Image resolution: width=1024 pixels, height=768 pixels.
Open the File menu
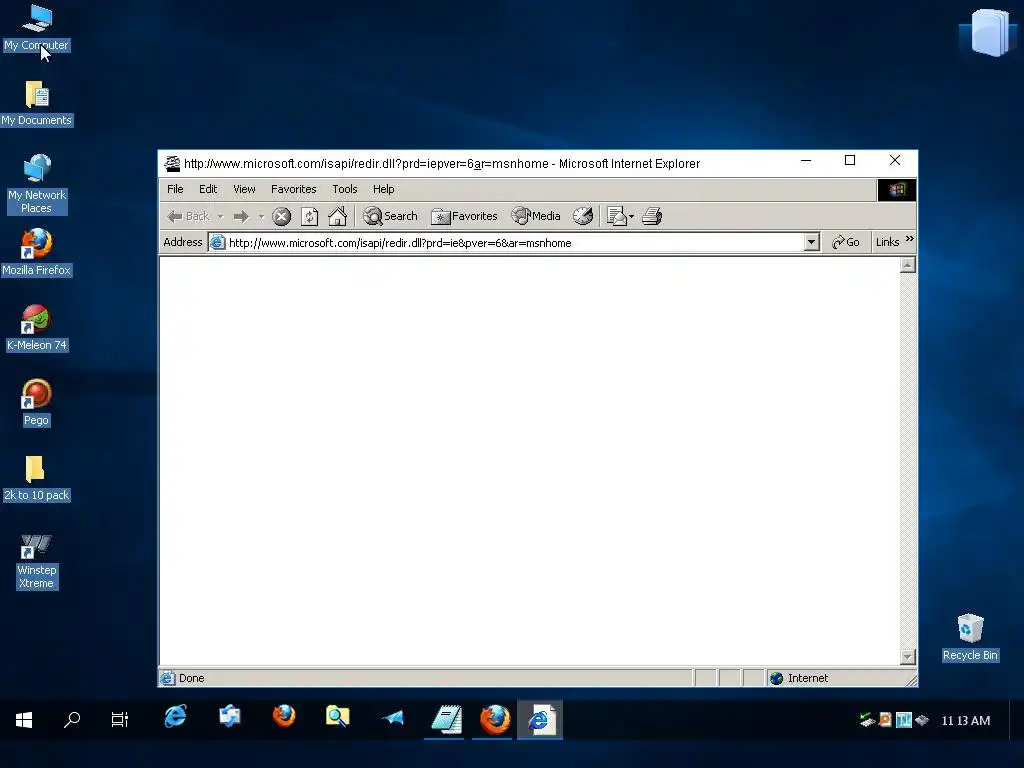click(x=175, y=189)
